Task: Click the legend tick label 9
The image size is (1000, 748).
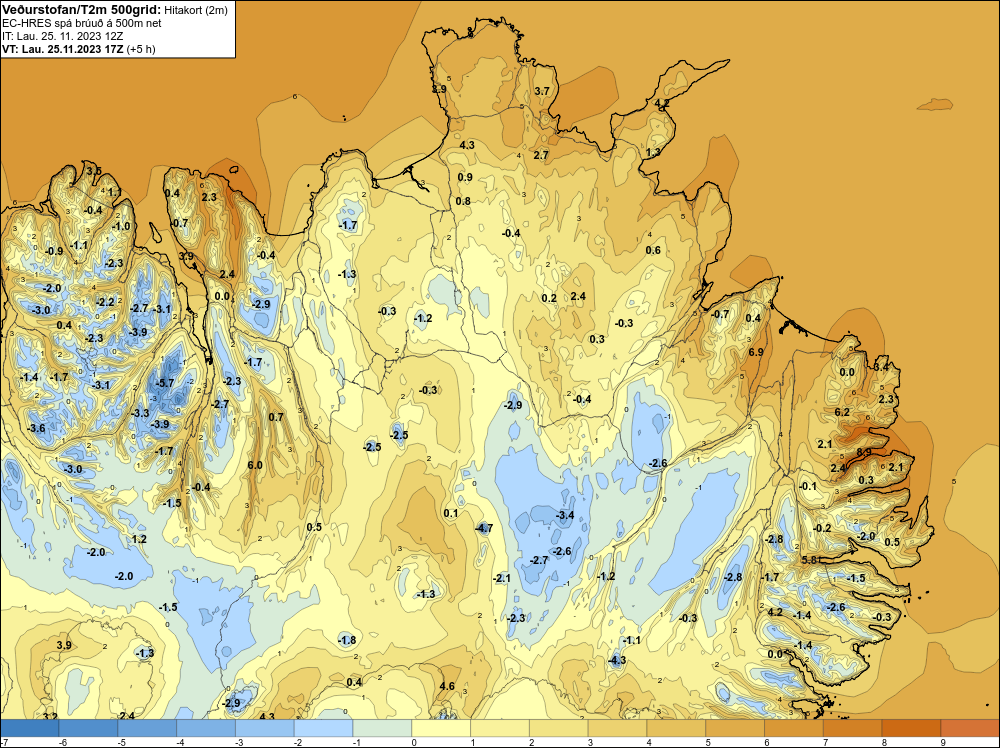Action: 941,742
